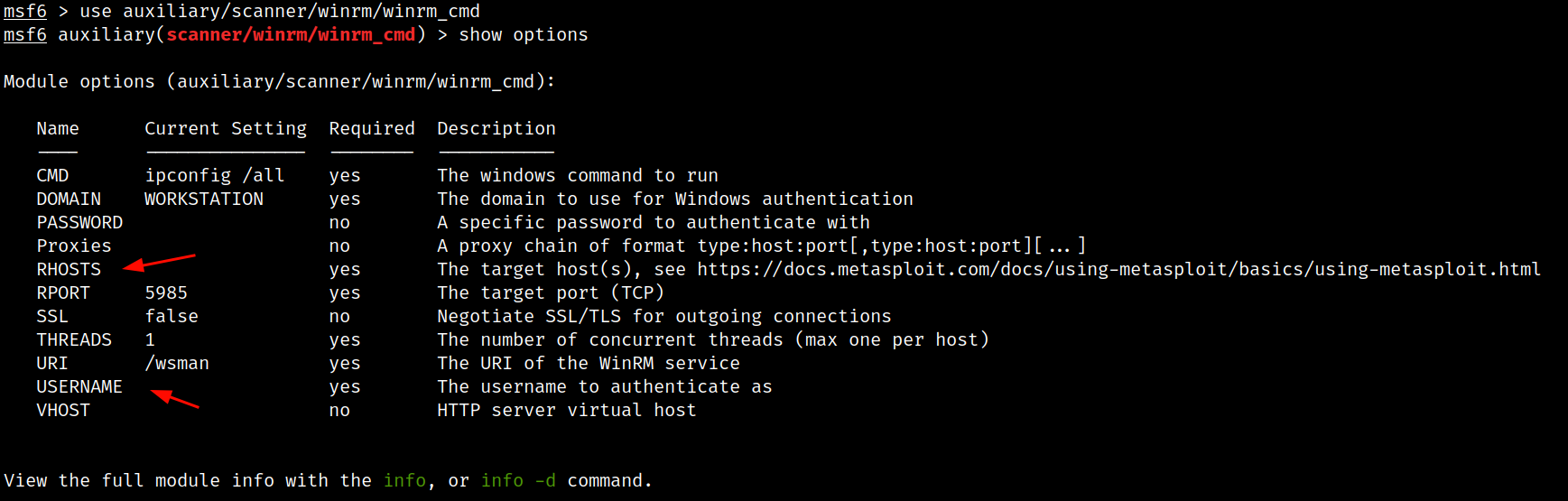This screenshot has height=501, width=1568.
Task: Select the RHOSTS option name
Action: click(69, 269)
